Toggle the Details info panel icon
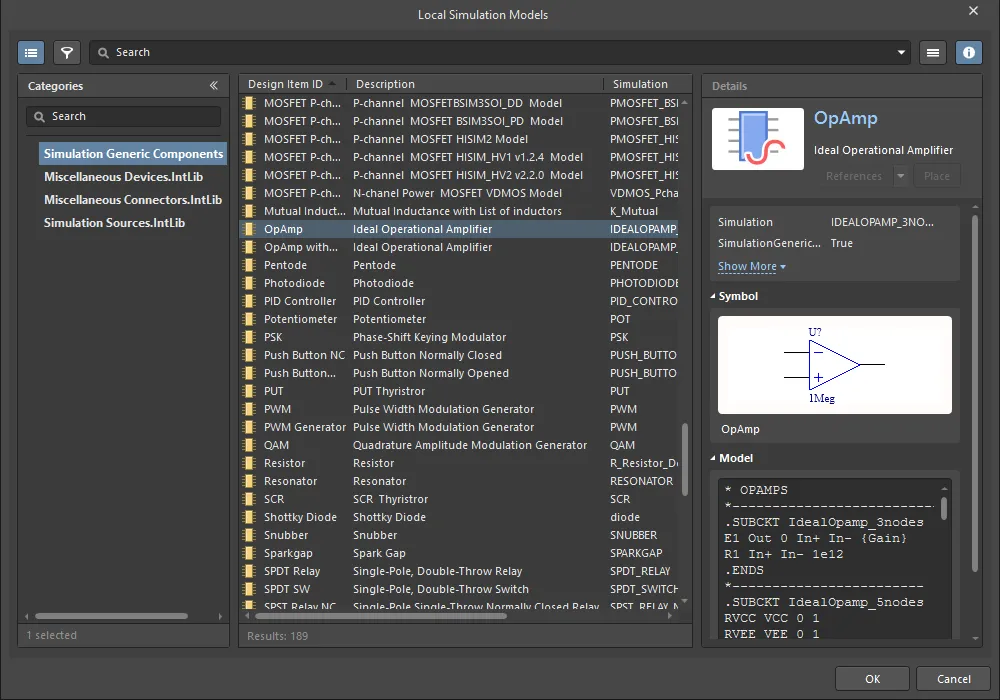The image size is (1000, 700). (968, 52)
